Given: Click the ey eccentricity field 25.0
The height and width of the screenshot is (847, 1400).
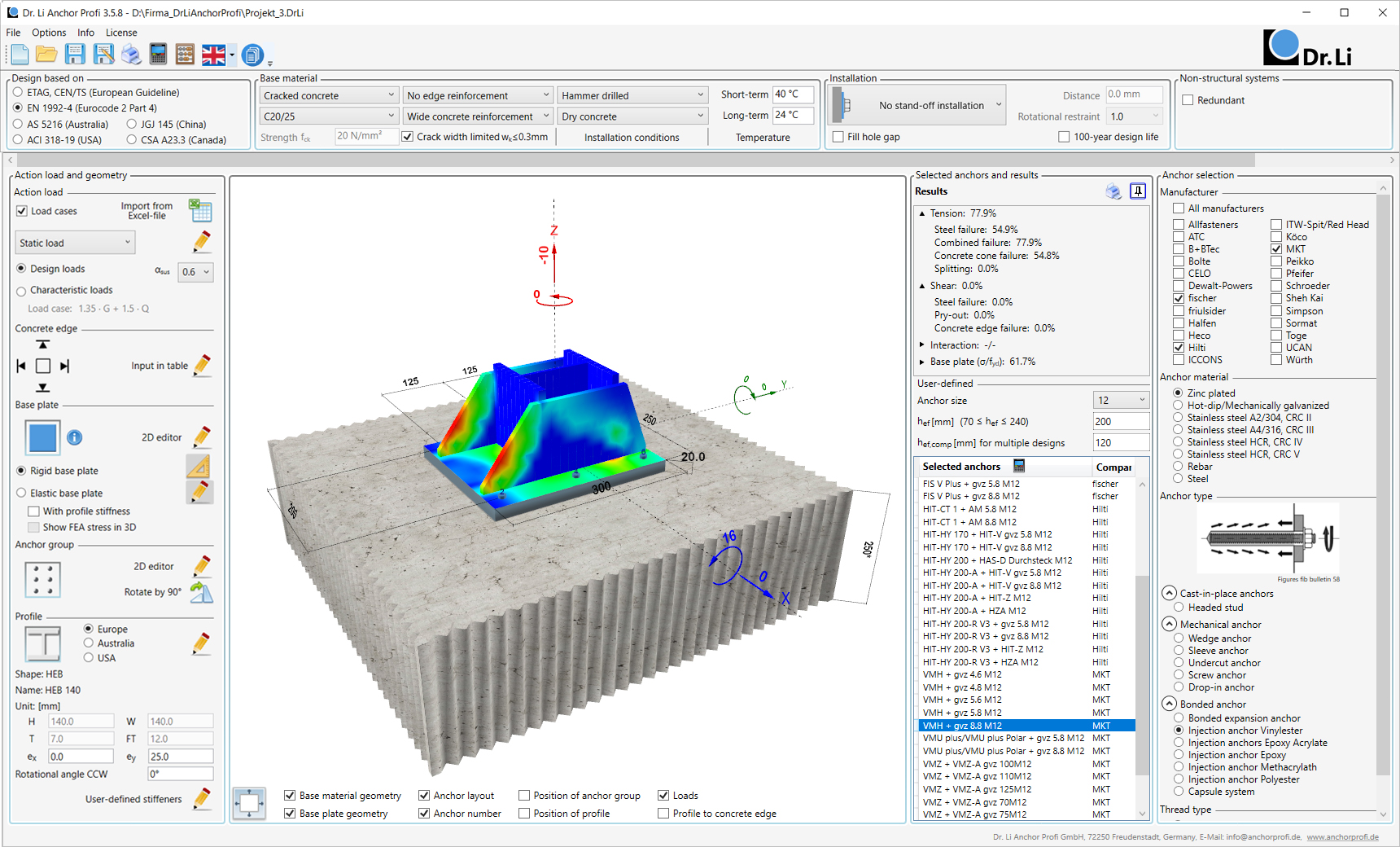Looking at the screenshot, I should click(180, 757).
